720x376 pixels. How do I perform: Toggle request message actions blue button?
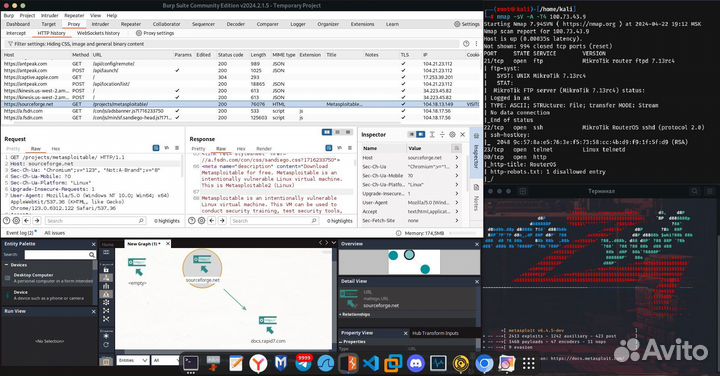[156, 148]
